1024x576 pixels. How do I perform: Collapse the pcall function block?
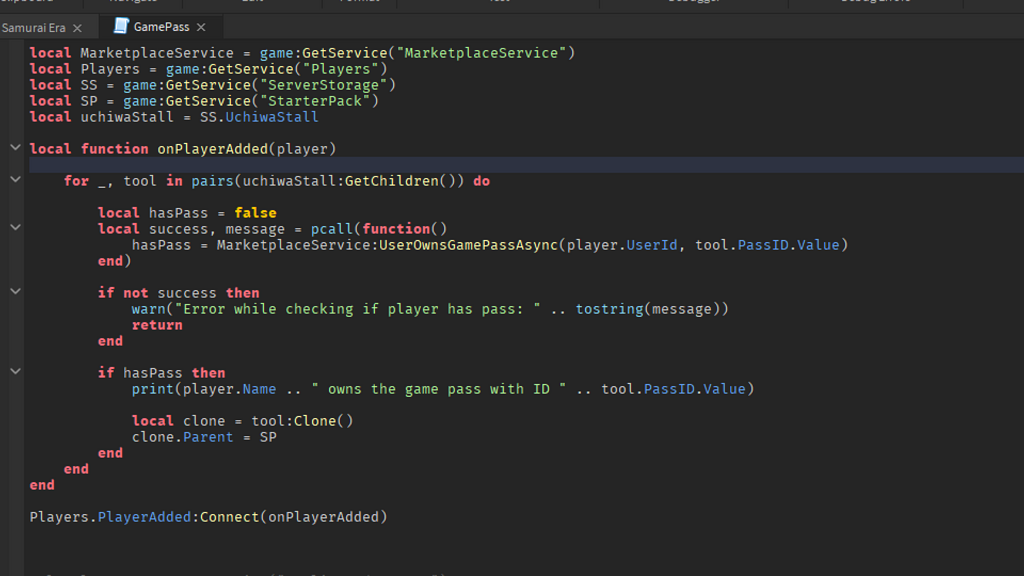(x=15, y=228)
